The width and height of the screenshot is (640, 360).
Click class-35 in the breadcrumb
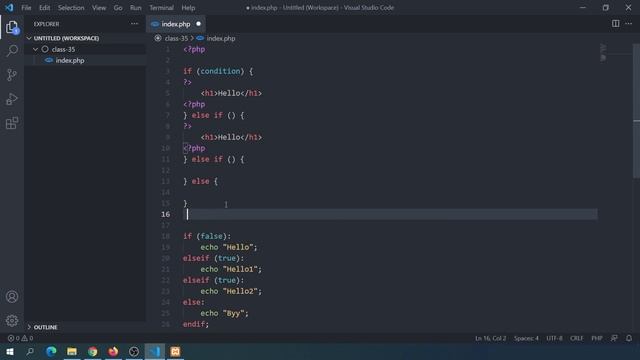pos(176,38)
